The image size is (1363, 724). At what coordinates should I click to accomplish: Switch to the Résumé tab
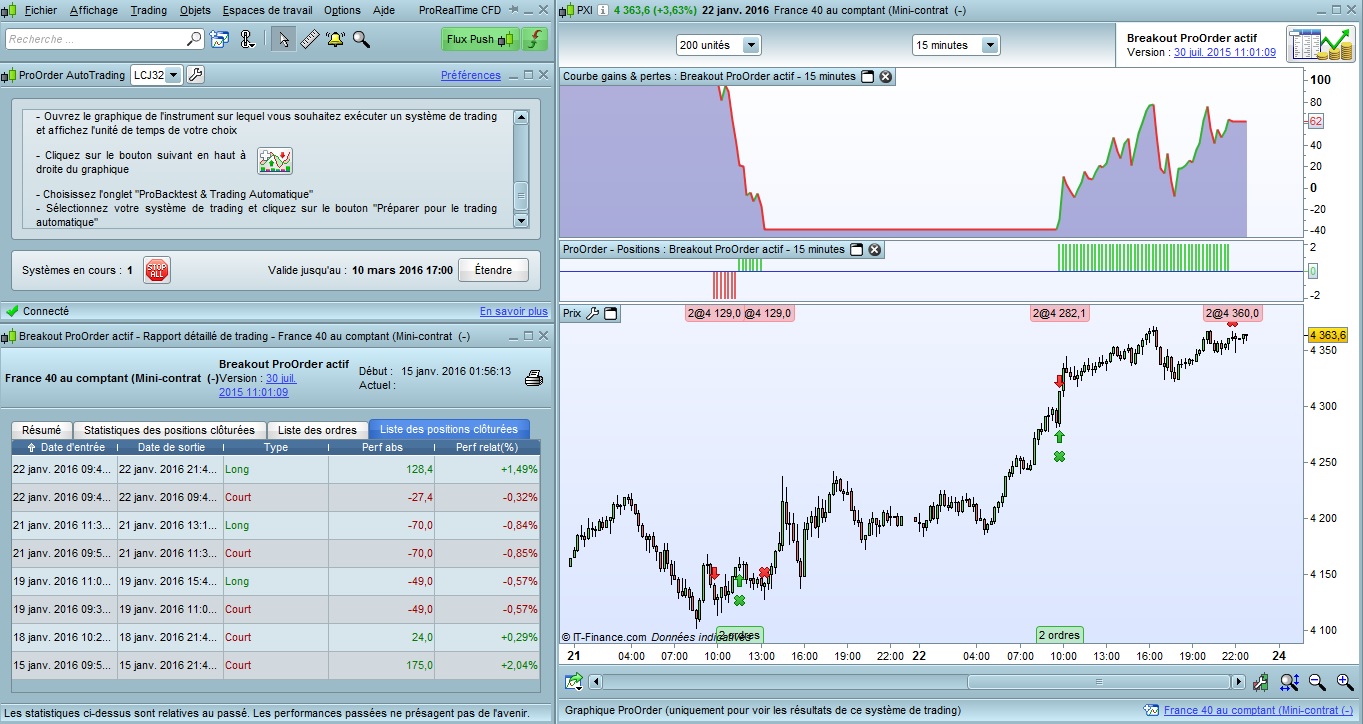pos(41,430)
